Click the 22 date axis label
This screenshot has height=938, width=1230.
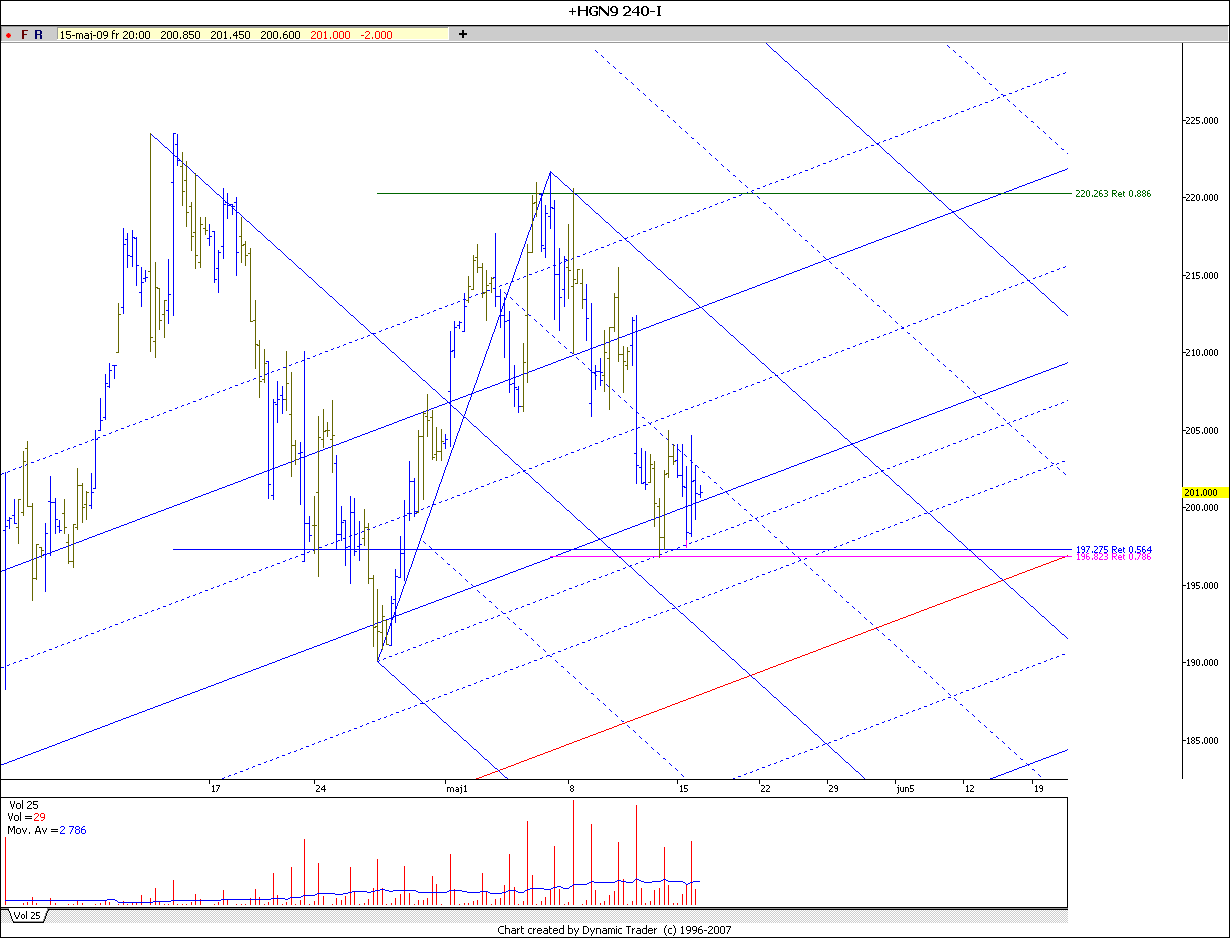click(x=765, y=788)
